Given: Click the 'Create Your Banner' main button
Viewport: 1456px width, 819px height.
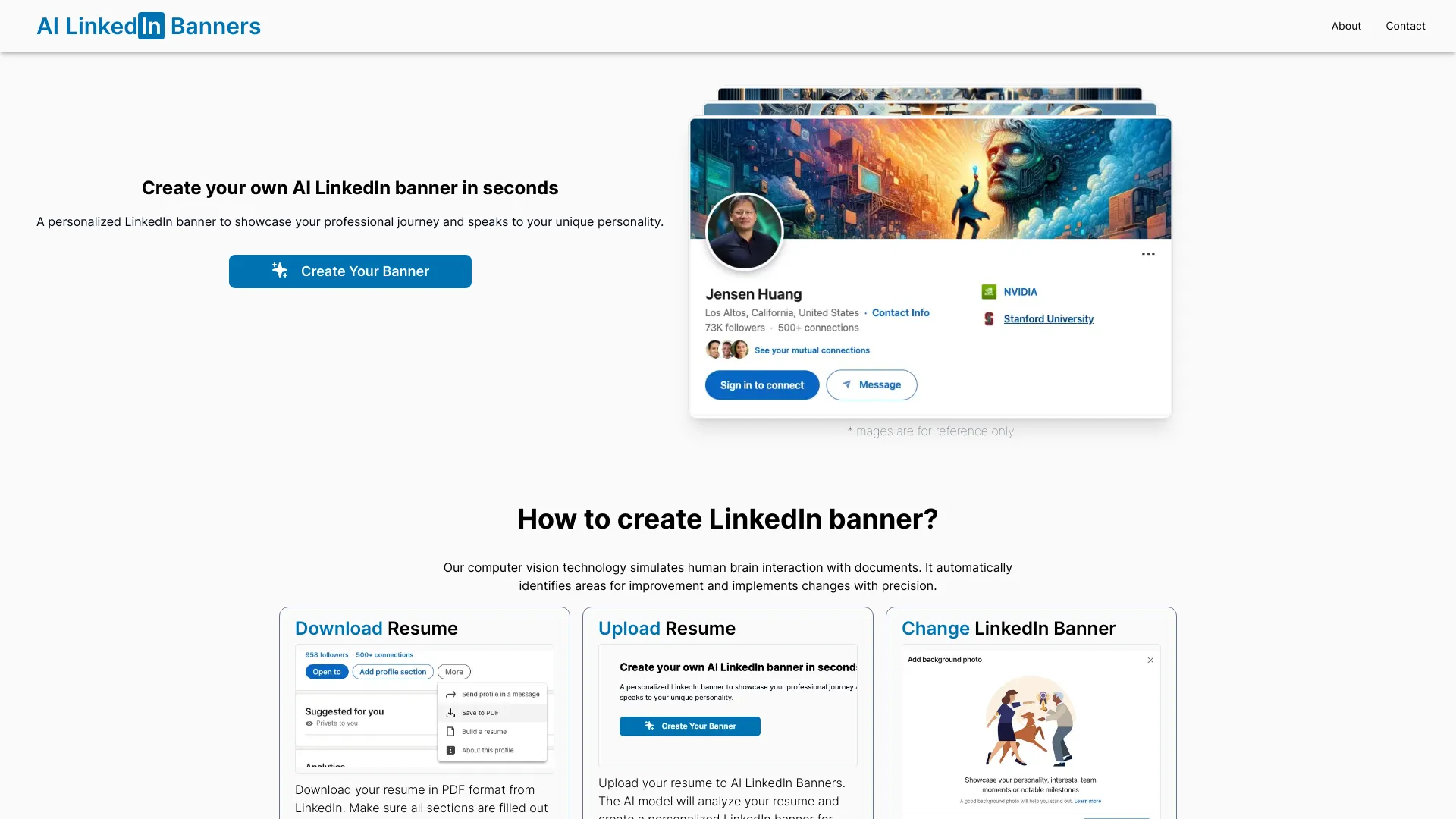Looking at the screenshot, I should (350, 271).
